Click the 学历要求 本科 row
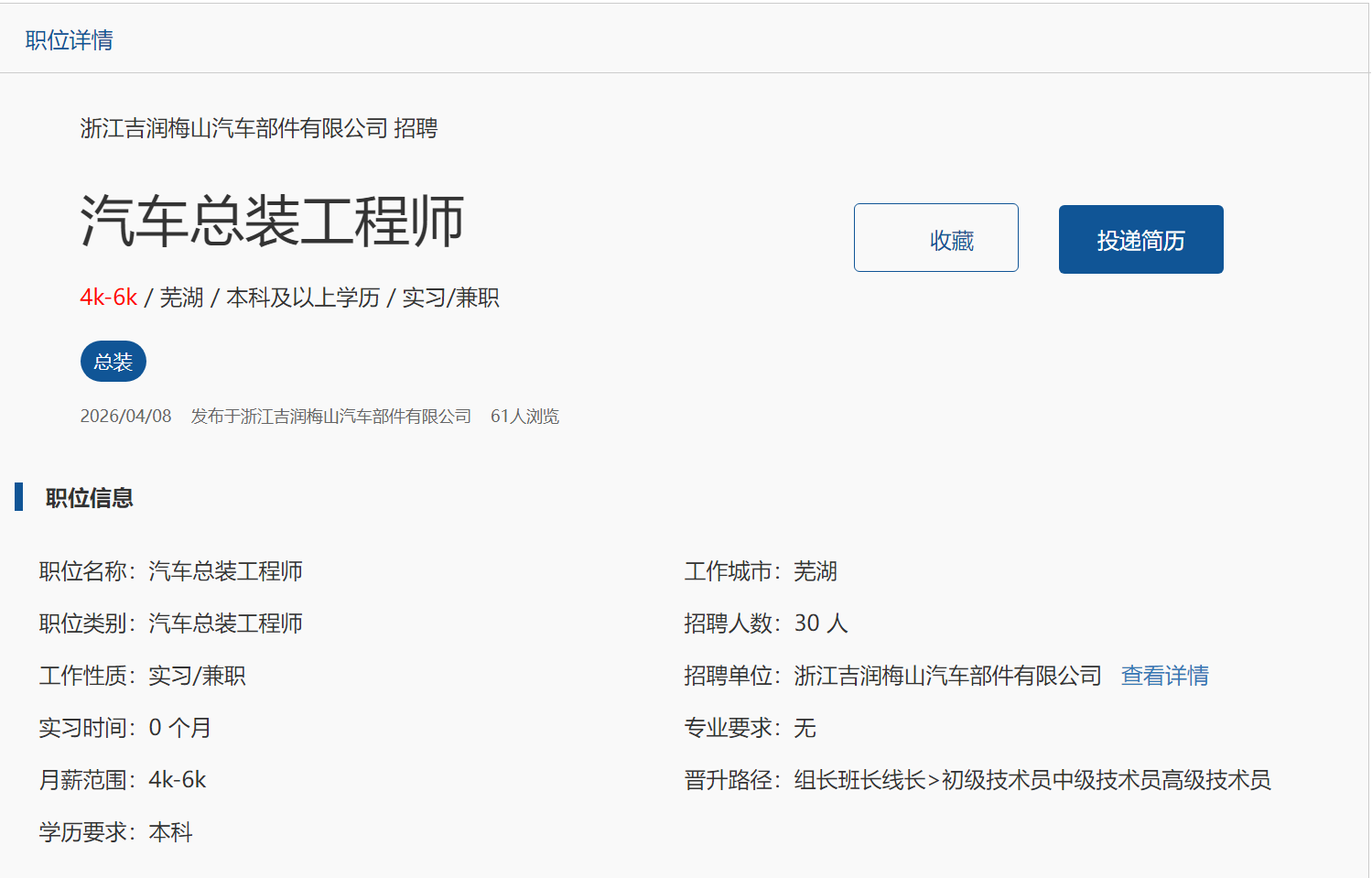This screenshot has height=878, width=1372. click(116, 832)
